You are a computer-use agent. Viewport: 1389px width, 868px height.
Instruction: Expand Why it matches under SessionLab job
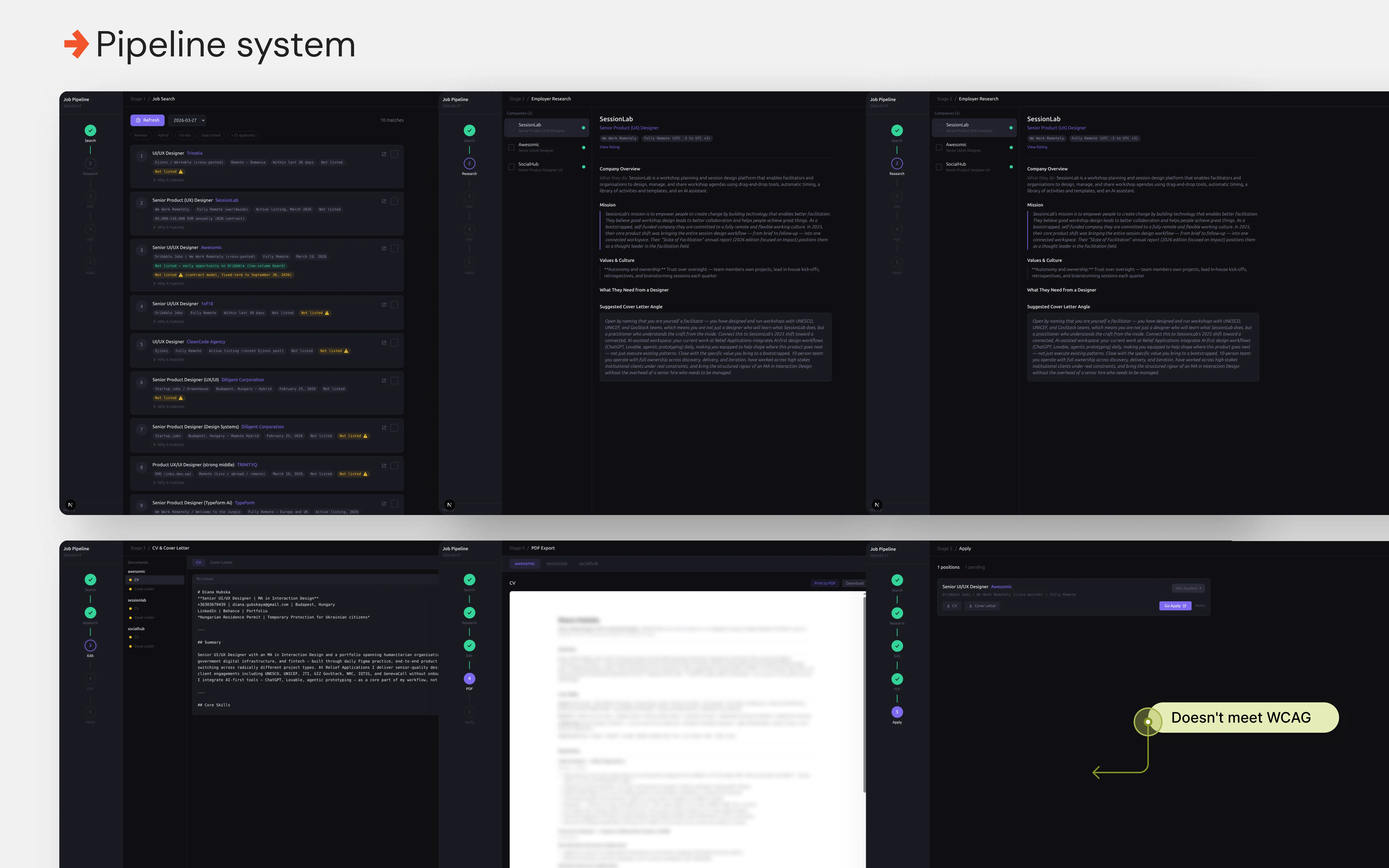click(169, 227)
